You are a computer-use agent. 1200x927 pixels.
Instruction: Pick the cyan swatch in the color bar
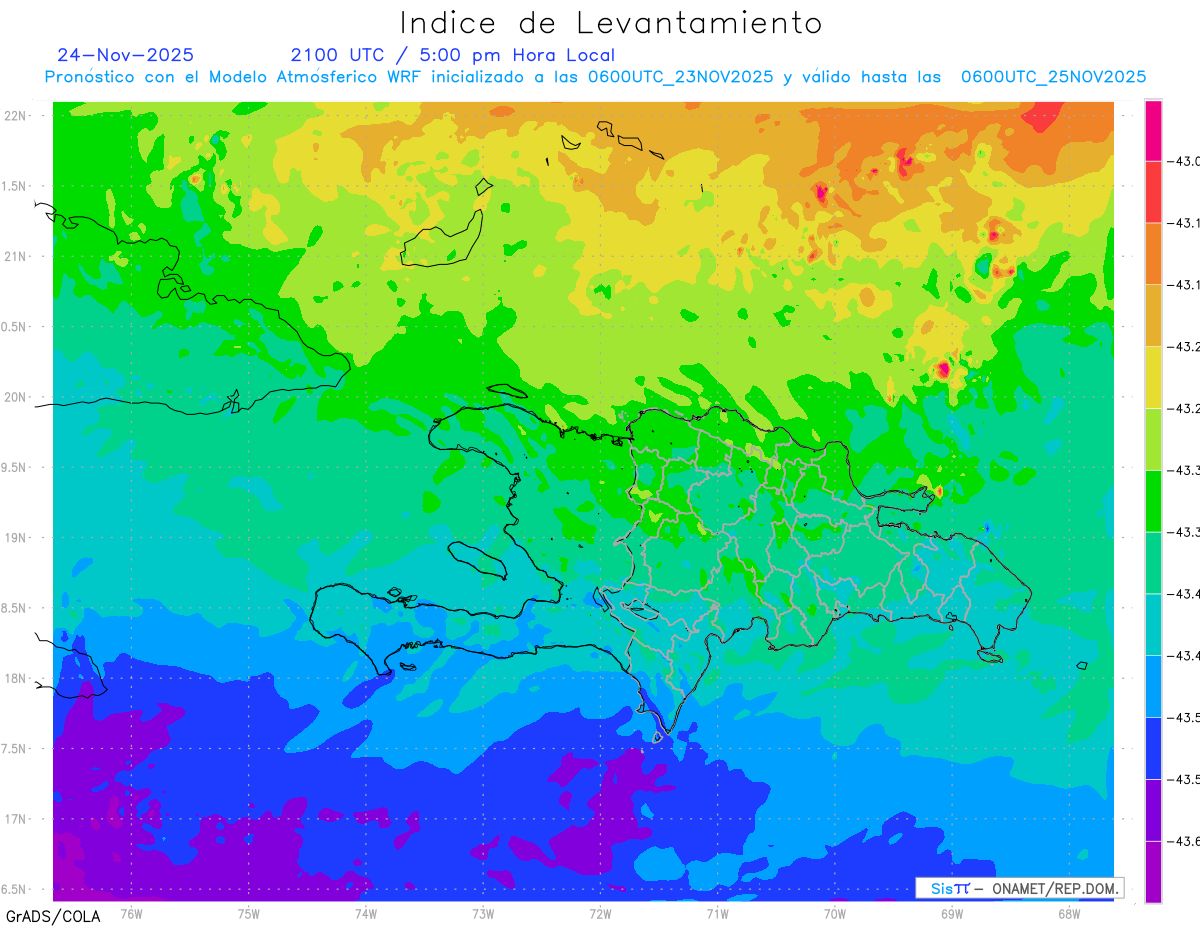point(1153,624)
